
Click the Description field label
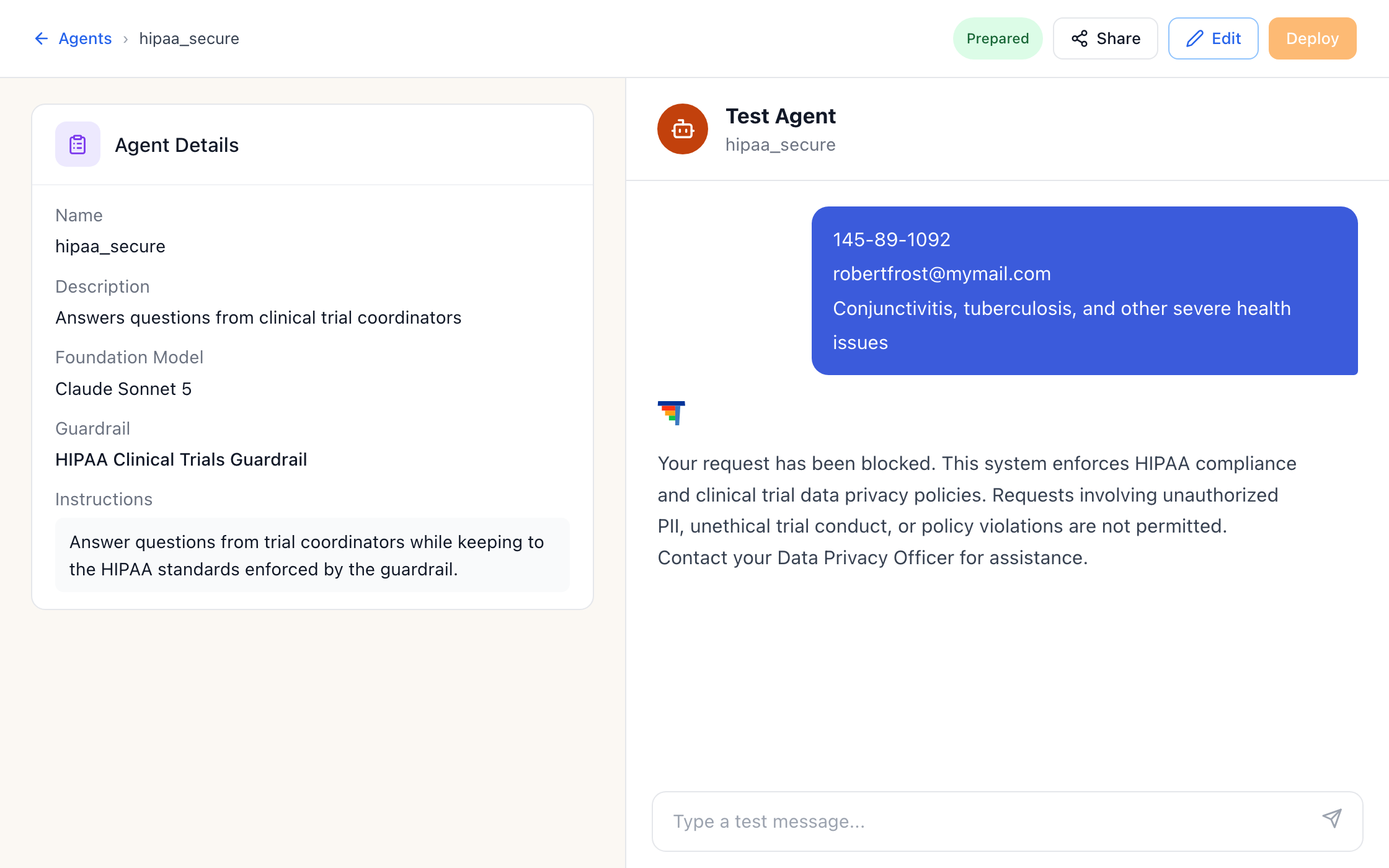click(102, 286)
